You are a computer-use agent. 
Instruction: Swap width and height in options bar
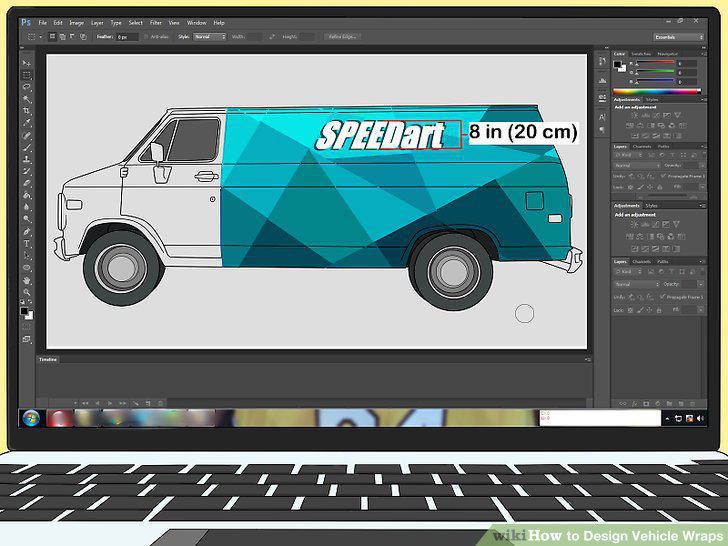click(x=272, y=37)
